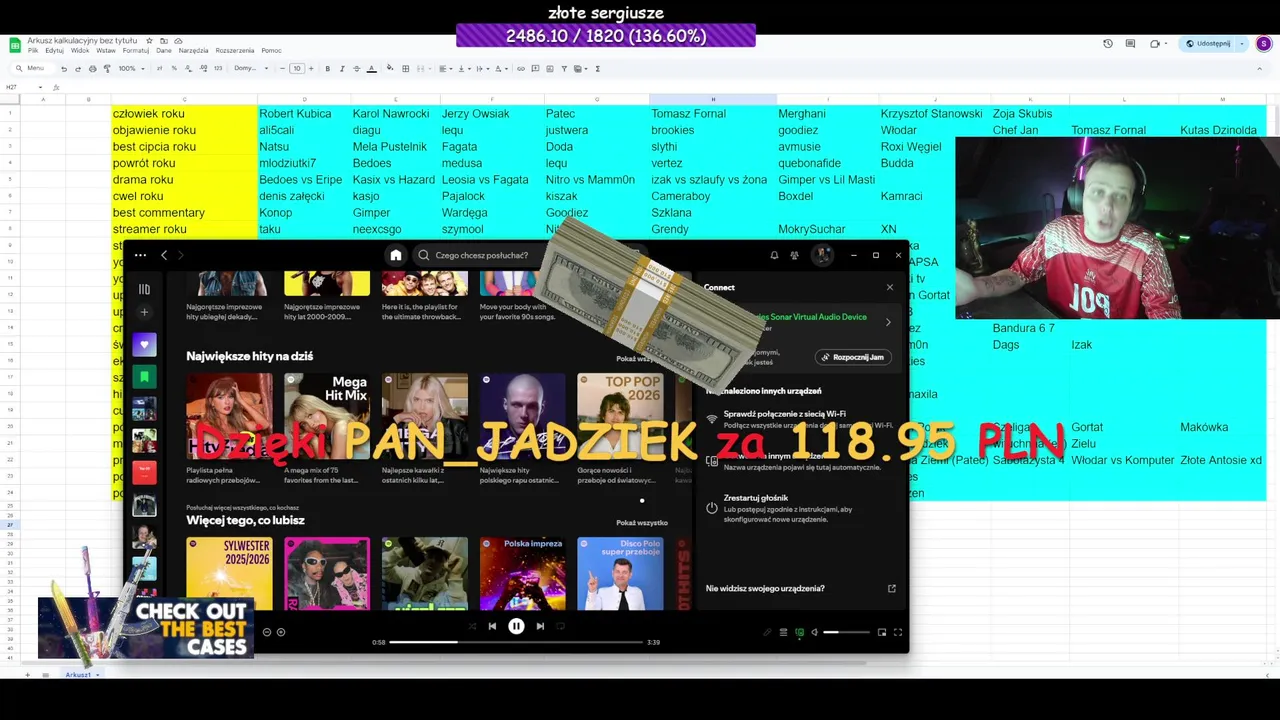The height and width of the screenshot is (720, 1280).
Task: Open horizontal align dropdown in Sheets
Action: (445, 69)
